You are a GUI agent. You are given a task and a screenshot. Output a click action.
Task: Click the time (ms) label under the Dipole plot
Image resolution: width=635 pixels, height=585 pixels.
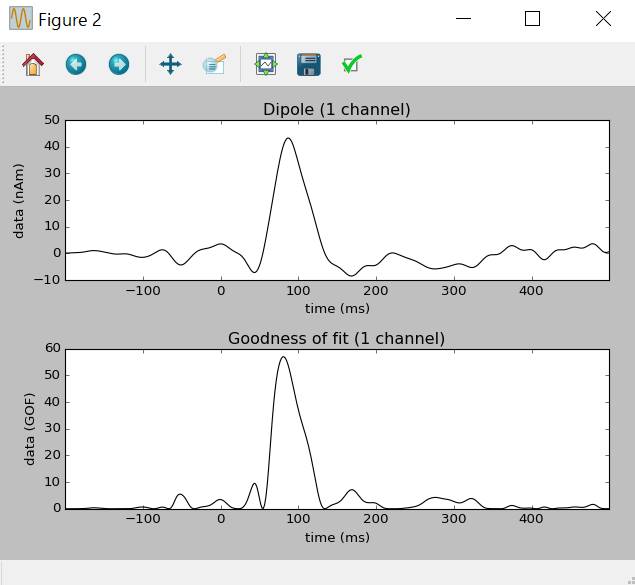pos(337,308)
